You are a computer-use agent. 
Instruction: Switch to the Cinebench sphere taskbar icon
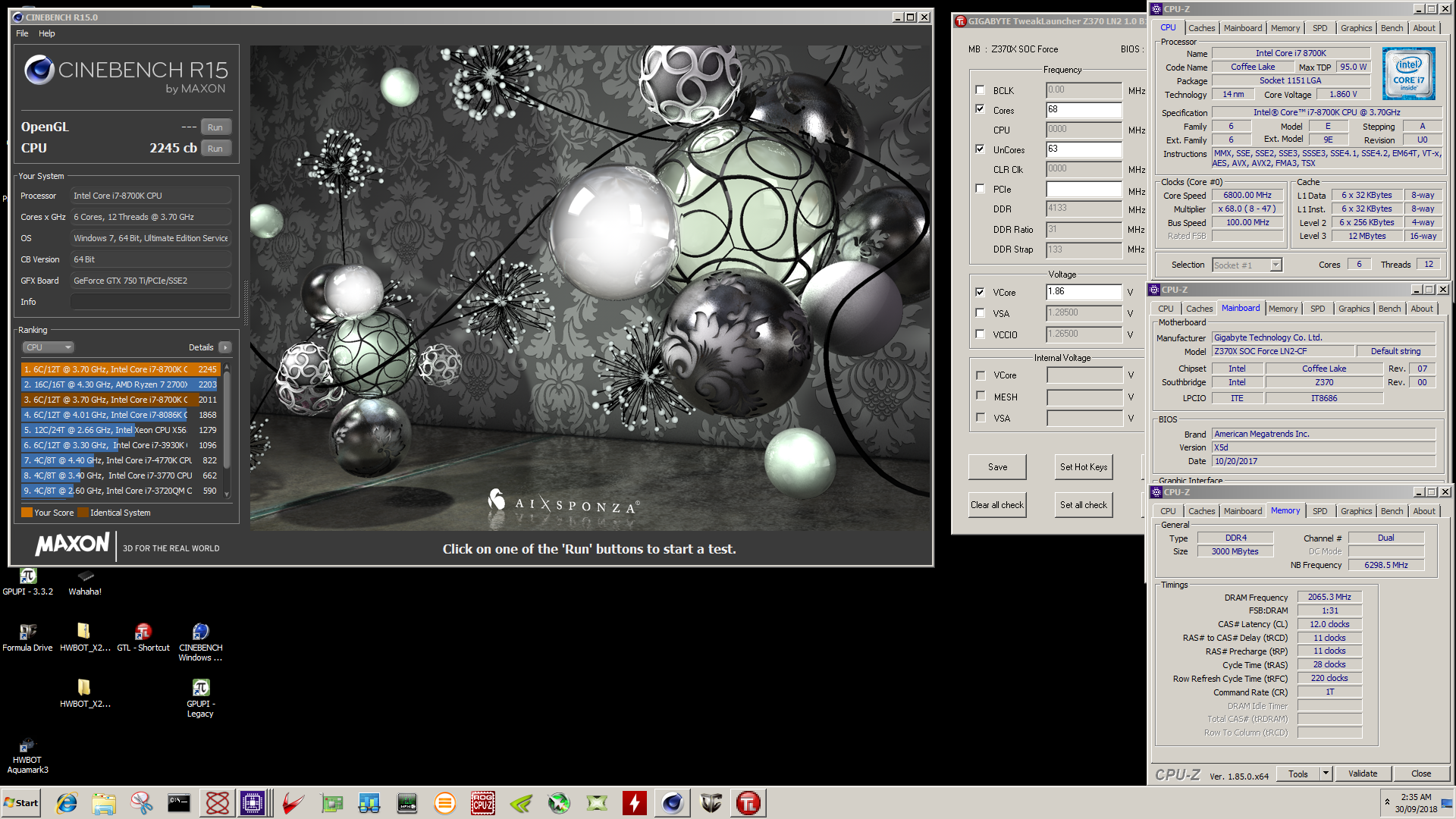pos(673,803)
